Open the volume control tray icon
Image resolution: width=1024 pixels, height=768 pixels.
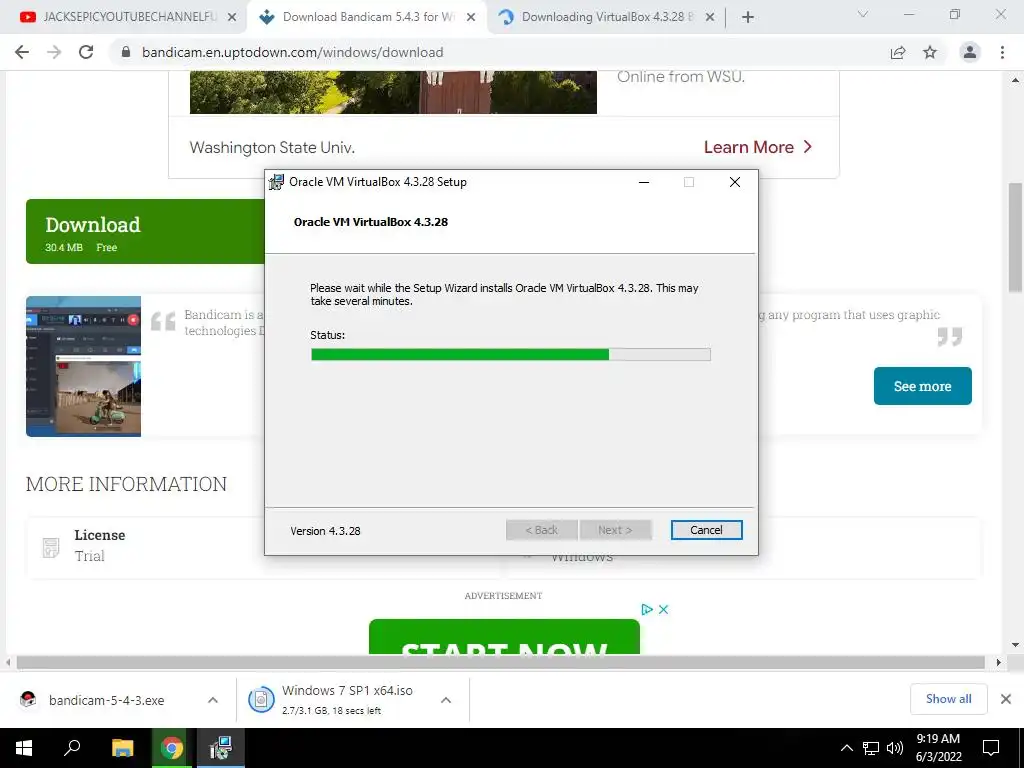895,748
